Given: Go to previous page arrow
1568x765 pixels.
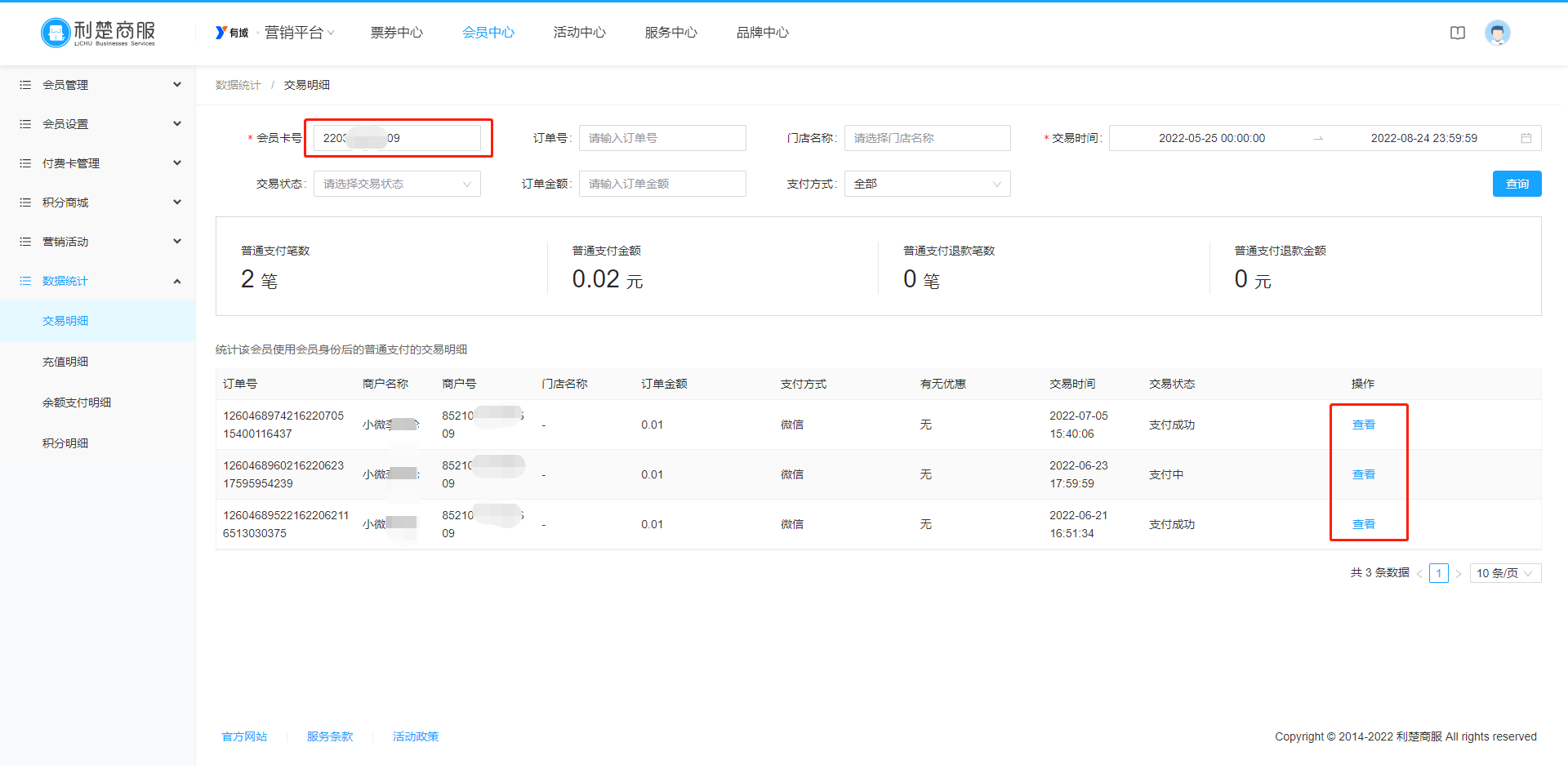Looking at the screenshot, I should coord(1419,573).
